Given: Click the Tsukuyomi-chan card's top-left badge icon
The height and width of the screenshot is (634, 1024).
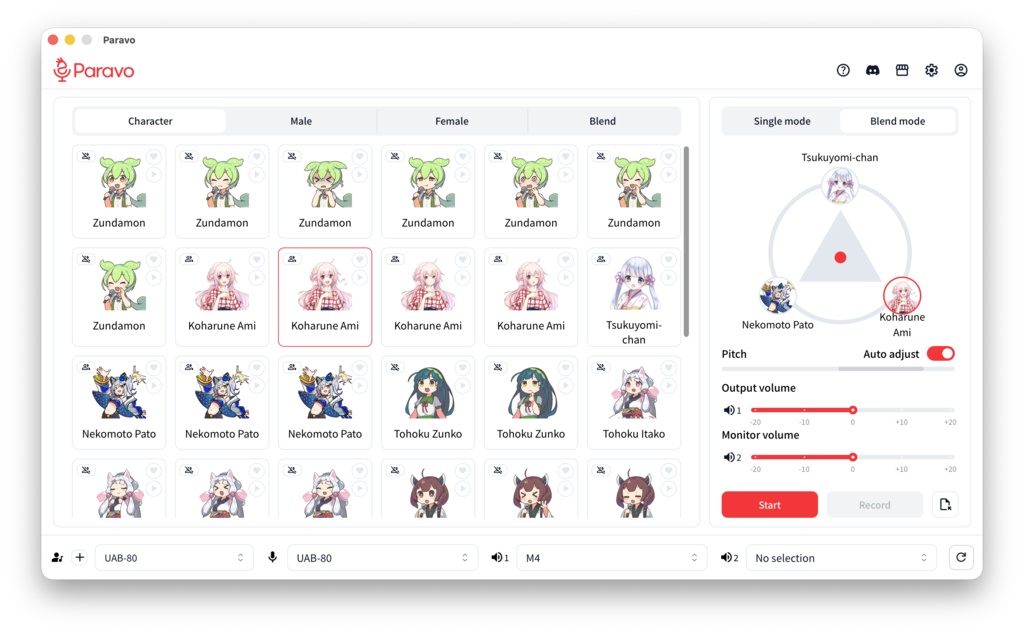Looking at the screenshot, I should (x=601, y=259).
